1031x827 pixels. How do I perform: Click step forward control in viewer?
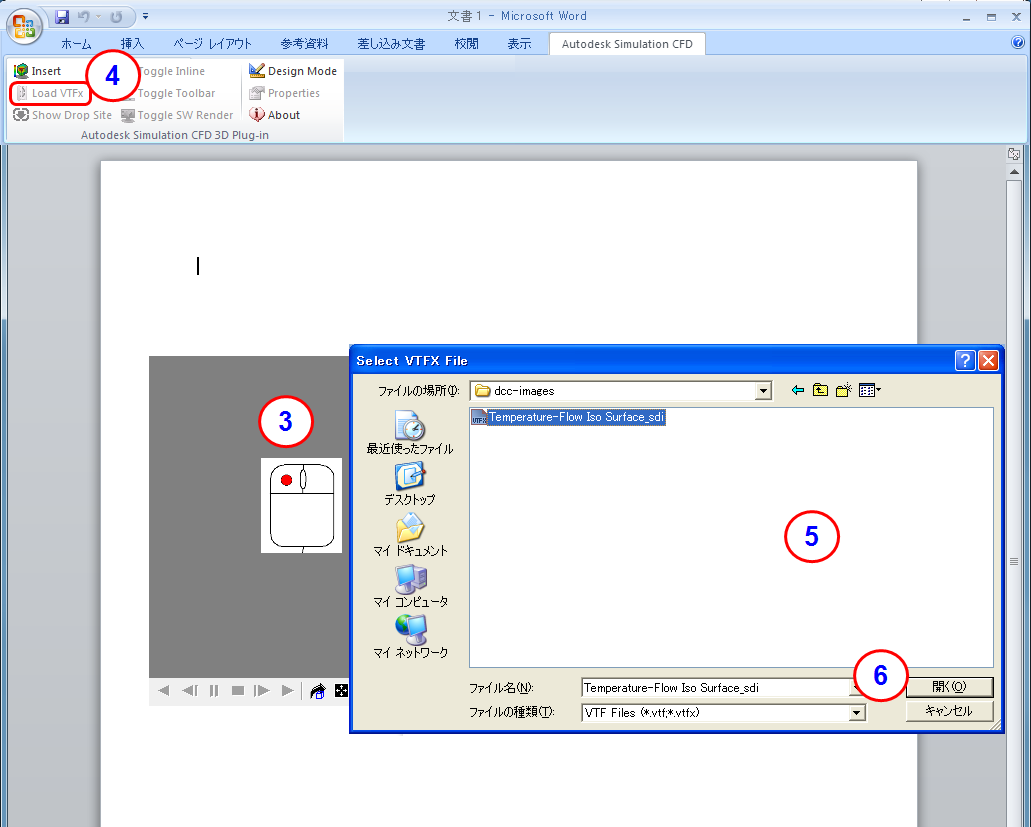coord(262,690)
